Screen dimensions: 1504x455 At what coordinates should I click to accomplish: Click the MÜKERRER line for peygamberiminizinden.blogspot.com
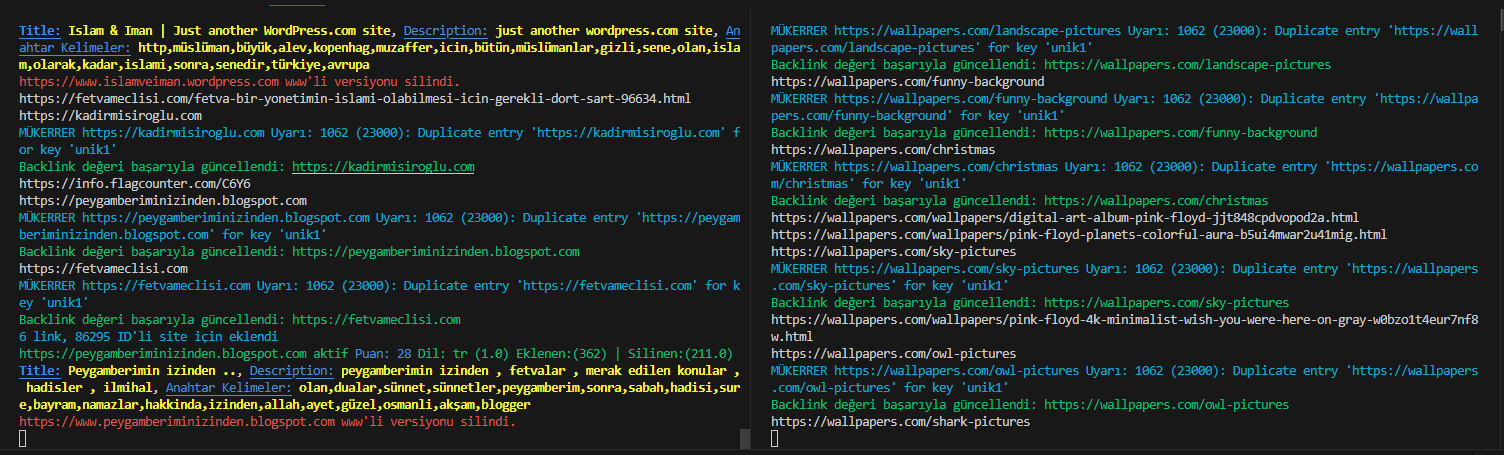pos(380,226)
